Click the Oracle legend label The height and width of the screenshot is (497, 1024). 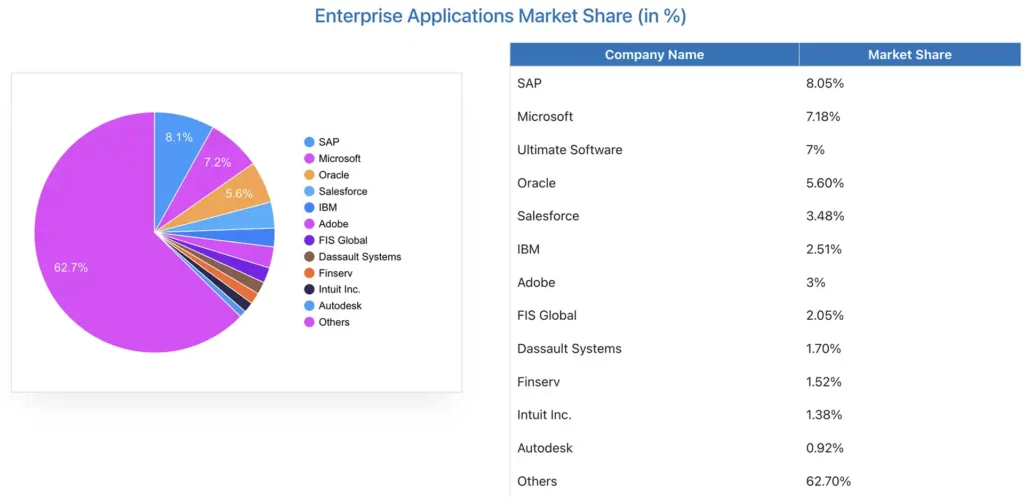[334, 175]
